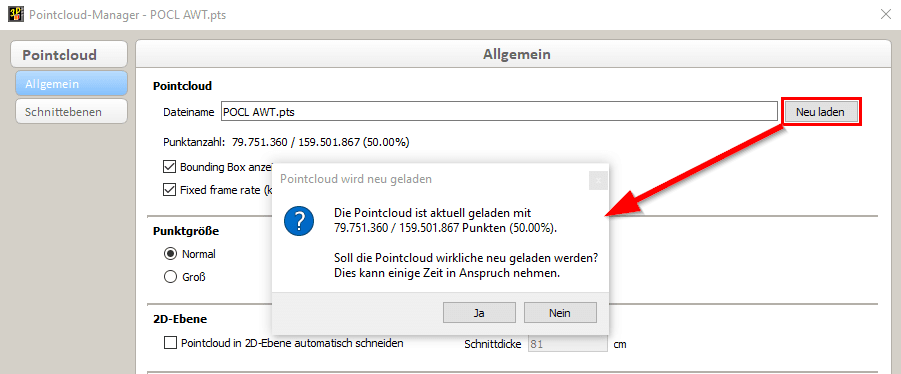Viewport: 901px width, 374px height.
Task: Select the Normal point size option
Action: (170, 253)
